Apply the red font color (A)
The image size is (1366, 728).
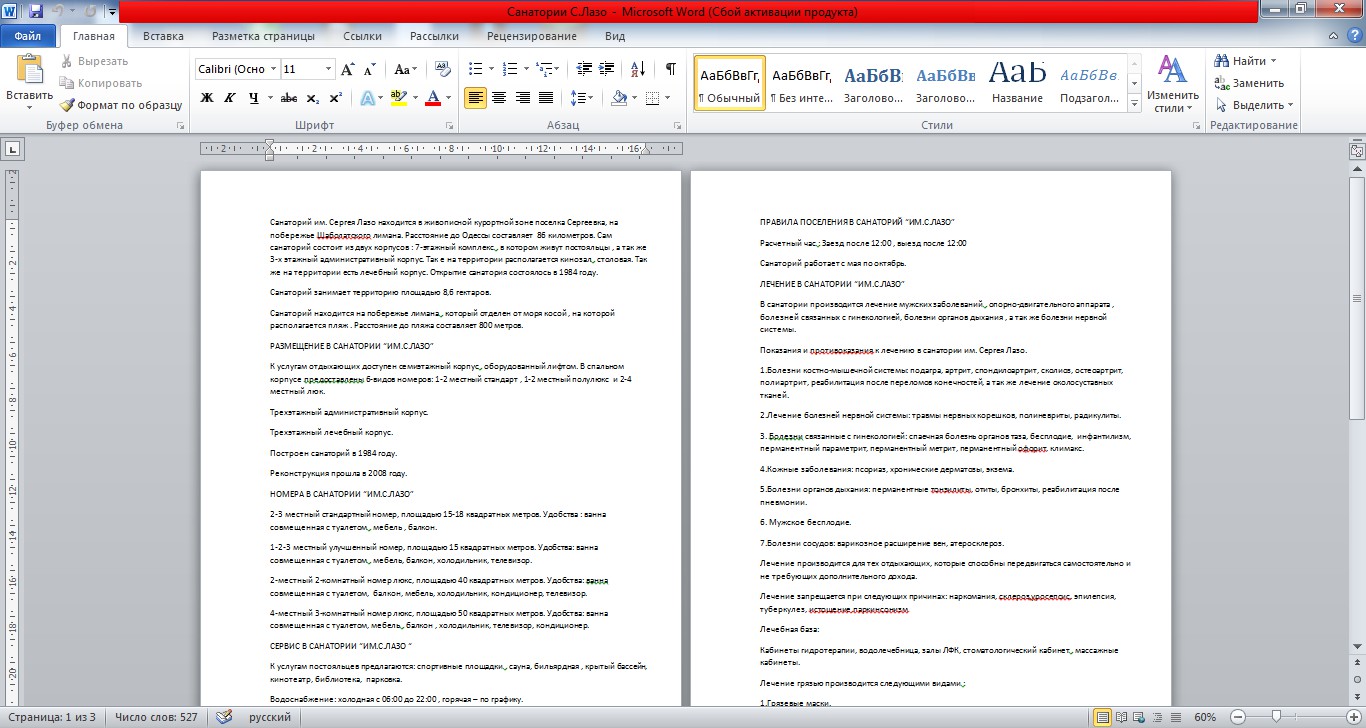pyautogui.click(x=432, y=98)
